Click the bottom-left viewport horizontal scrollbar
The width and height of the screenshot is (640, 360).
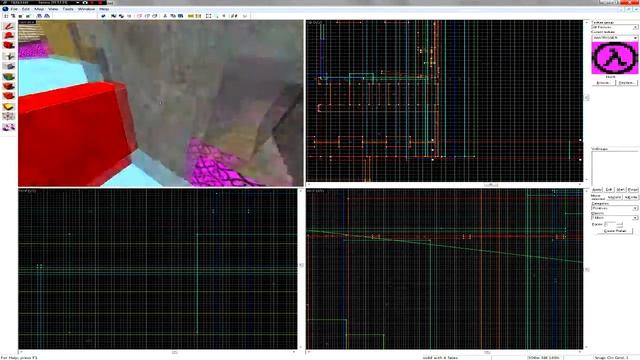[158, 352]
